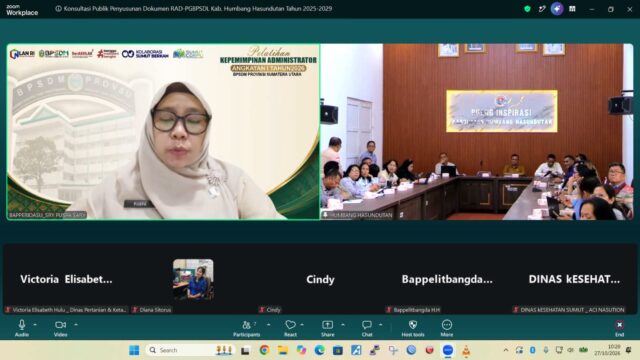640x360 pixels.
Task: Open Google Chrome from the taskbar
Action: click(x=264, y=350)
